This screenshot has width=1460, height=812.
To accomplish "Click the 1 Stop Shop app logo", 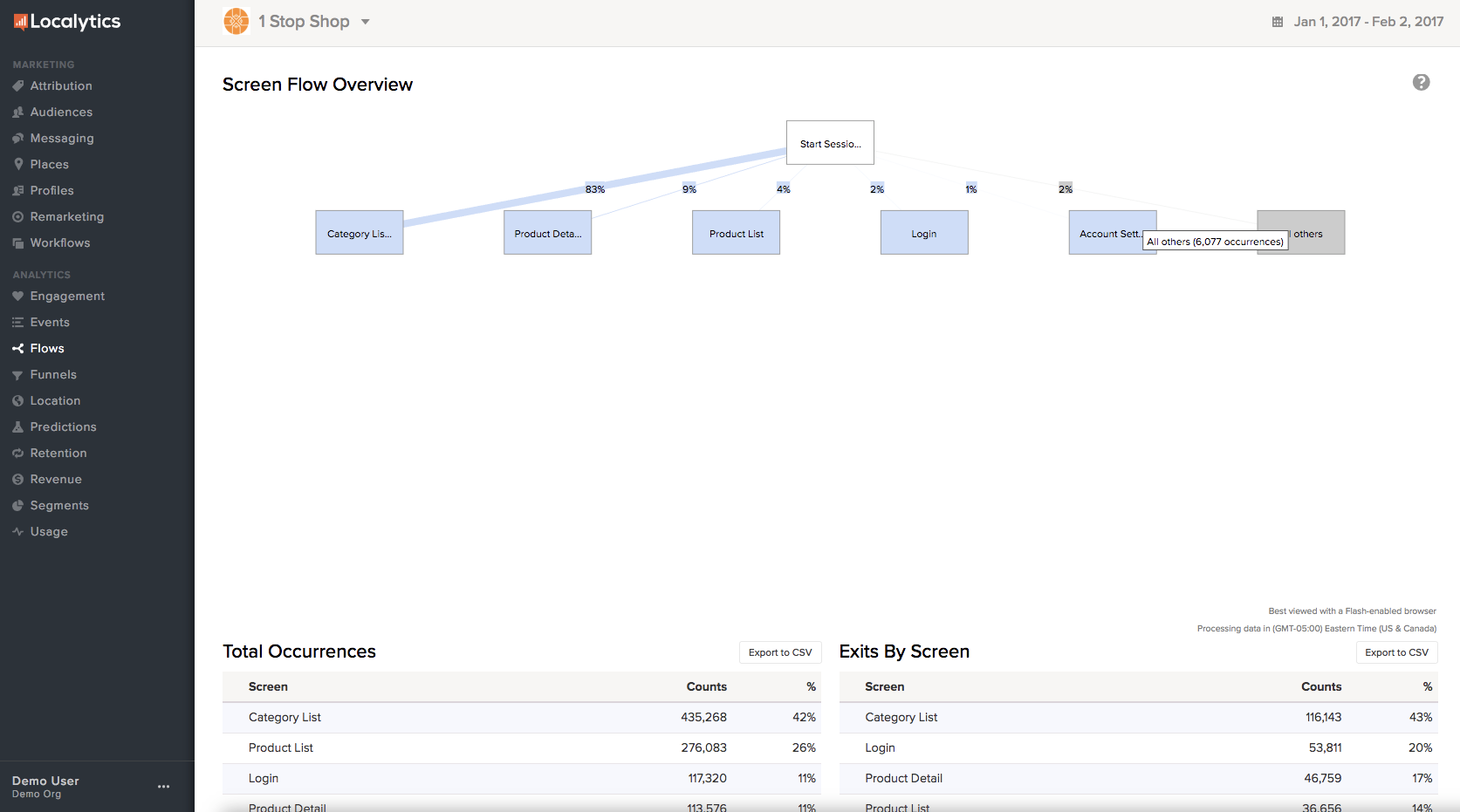I will click(236, 21).
